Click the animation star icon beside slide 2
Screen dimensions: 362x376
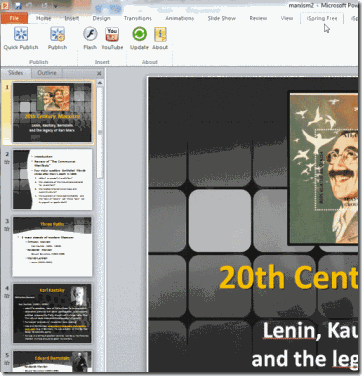coord(6,162)
